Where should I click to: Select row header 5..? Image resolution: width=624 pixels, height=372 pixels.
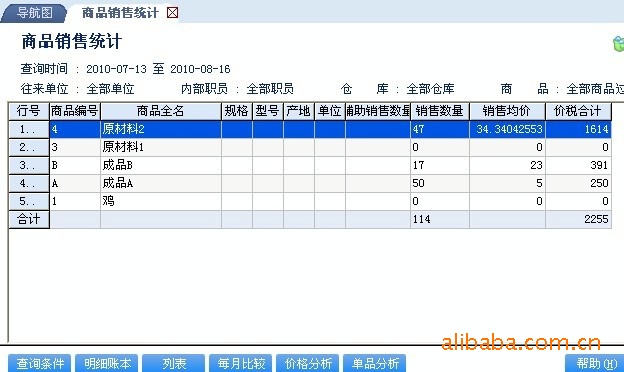pyautogui.click(x=29, y=201)
